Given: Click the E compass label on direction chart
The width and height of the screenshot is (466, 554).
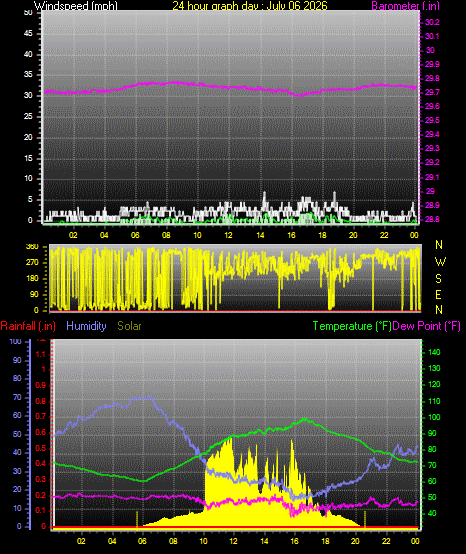Looking at the screenshot, I should point(438,294).
